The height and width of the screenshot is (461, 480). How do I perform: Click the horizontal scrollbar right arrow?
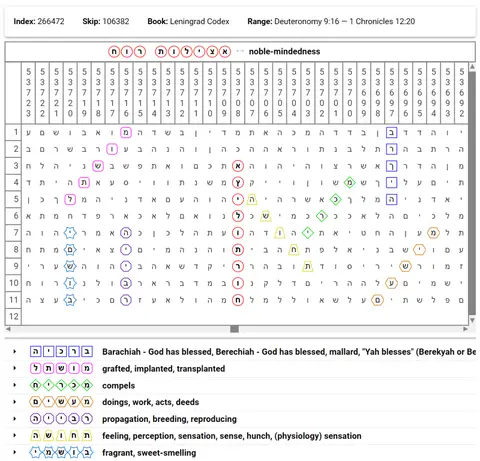tap(465, 329)
